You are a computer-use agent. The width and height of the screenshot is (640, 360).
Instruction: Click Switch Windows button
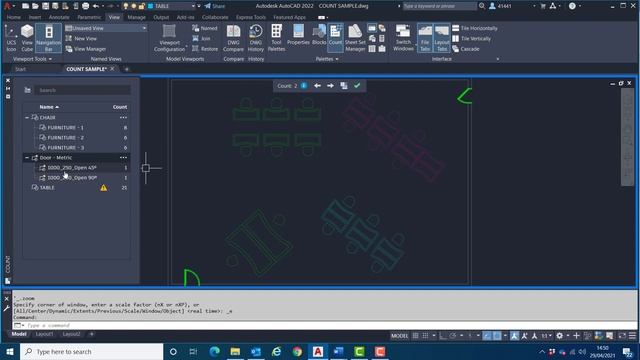tap(403, 38)
